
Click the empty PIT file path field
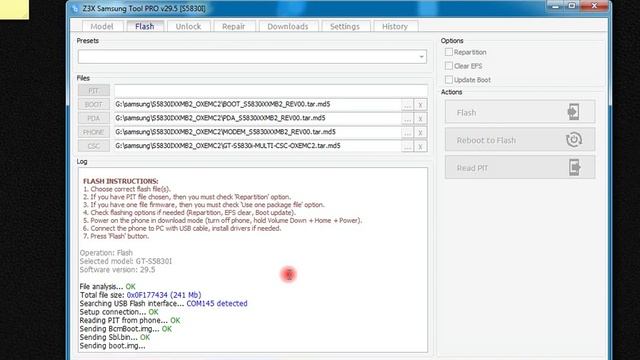coord(271,91)
